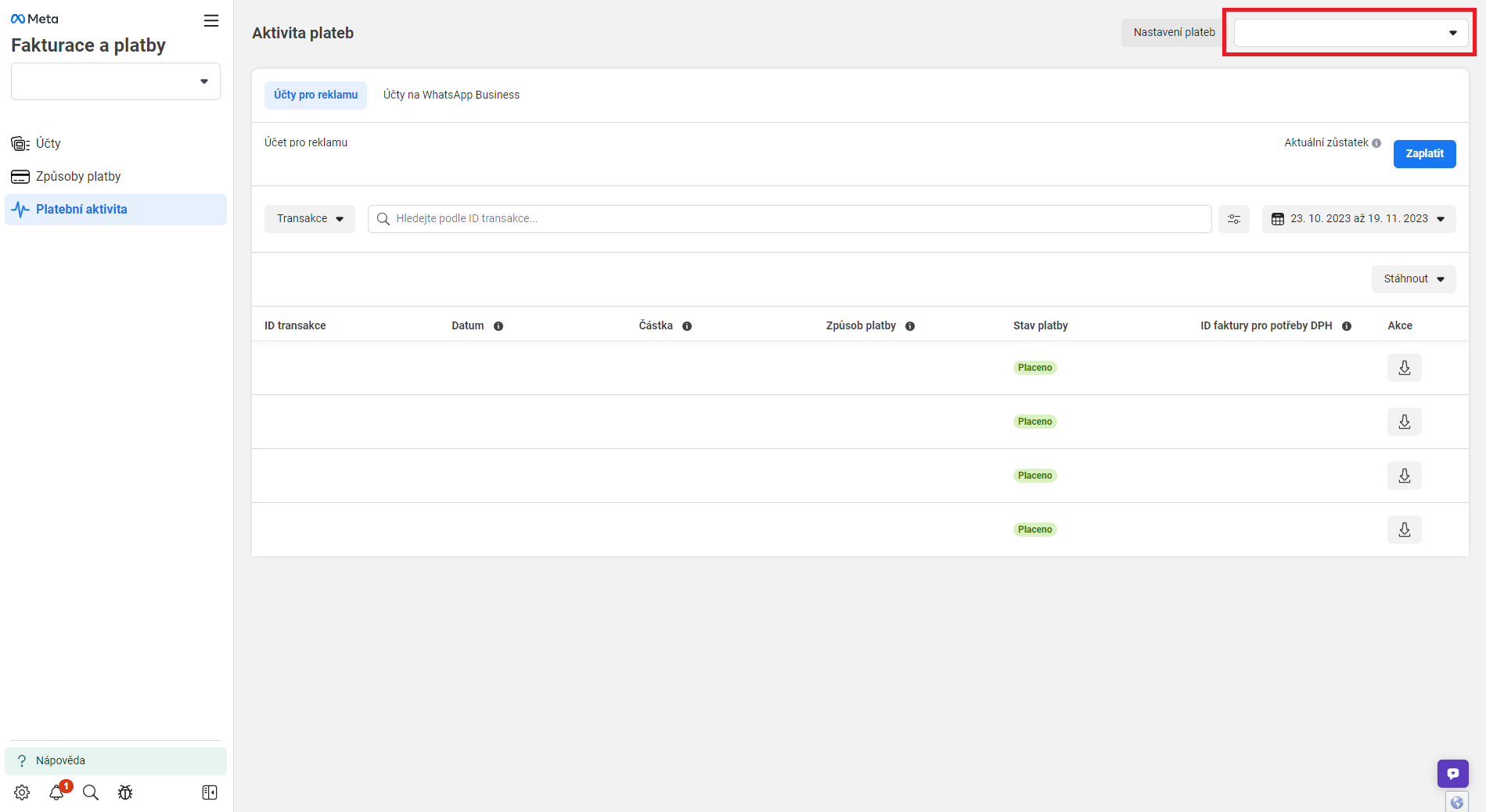Switch to Účty pro reklamu tab

(315, 95)
